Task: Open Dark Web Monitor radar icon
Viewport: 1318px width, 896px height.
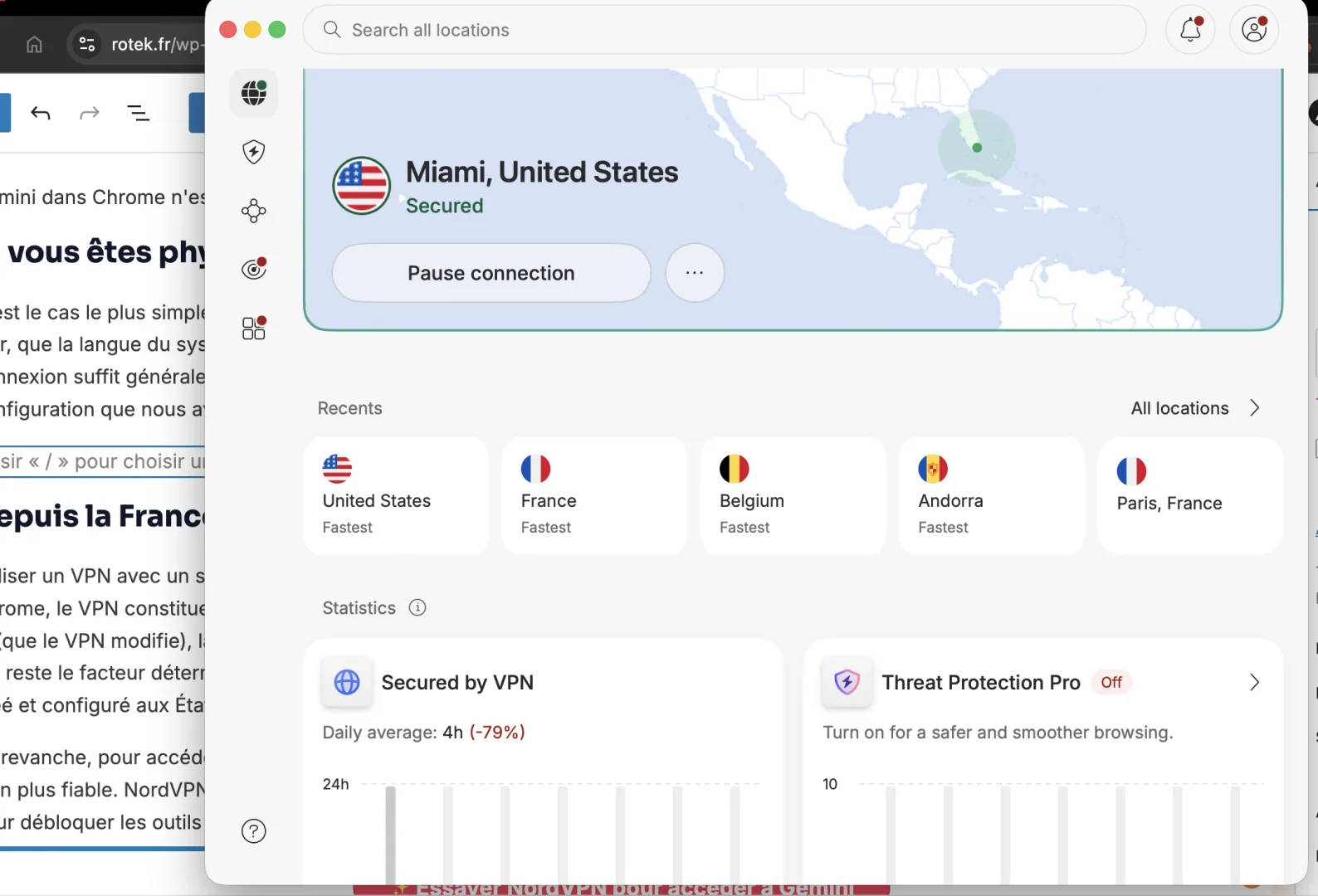Action: tap(254, 269)
